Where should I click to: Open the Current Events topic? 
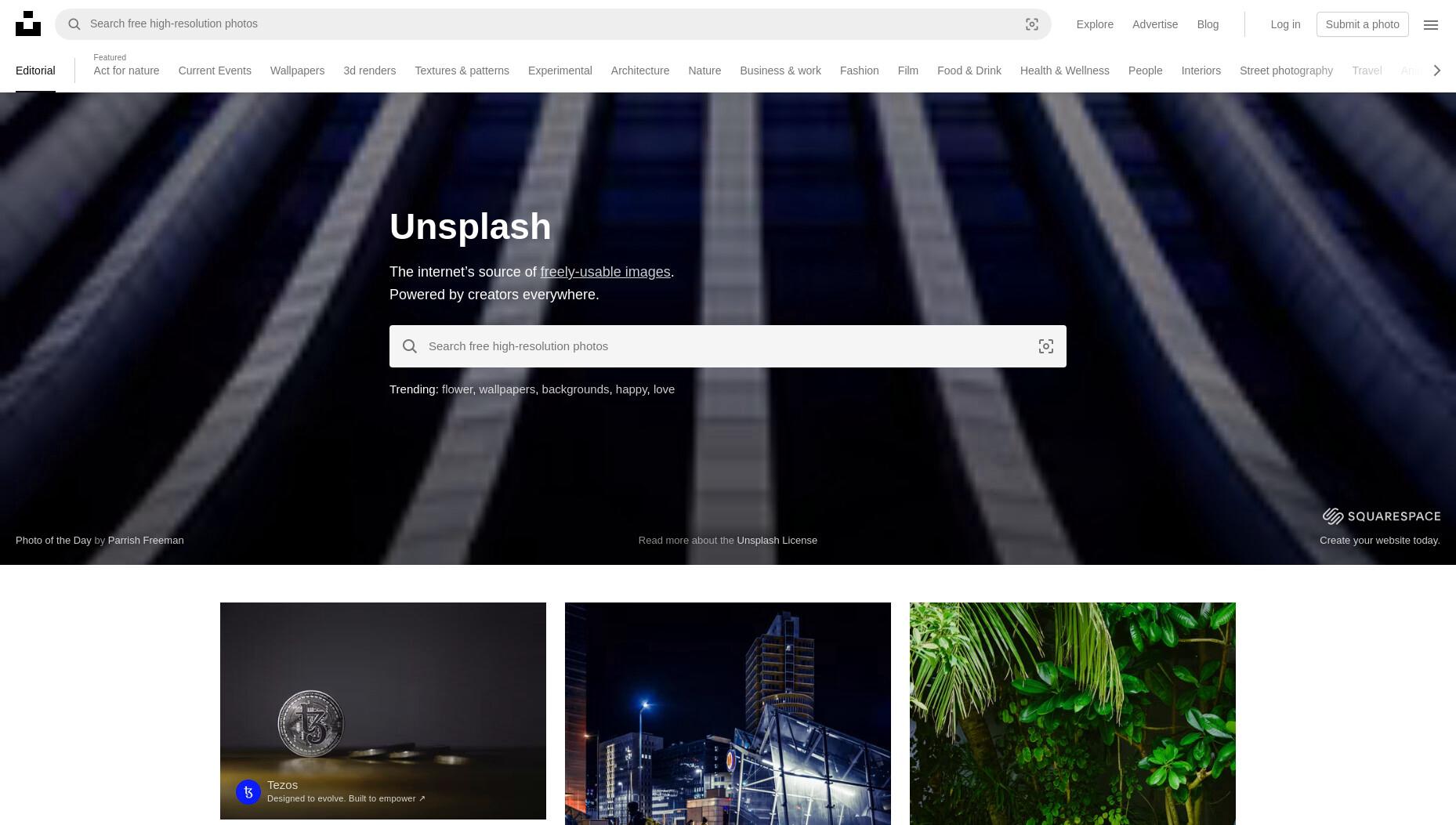click(215, 71)
